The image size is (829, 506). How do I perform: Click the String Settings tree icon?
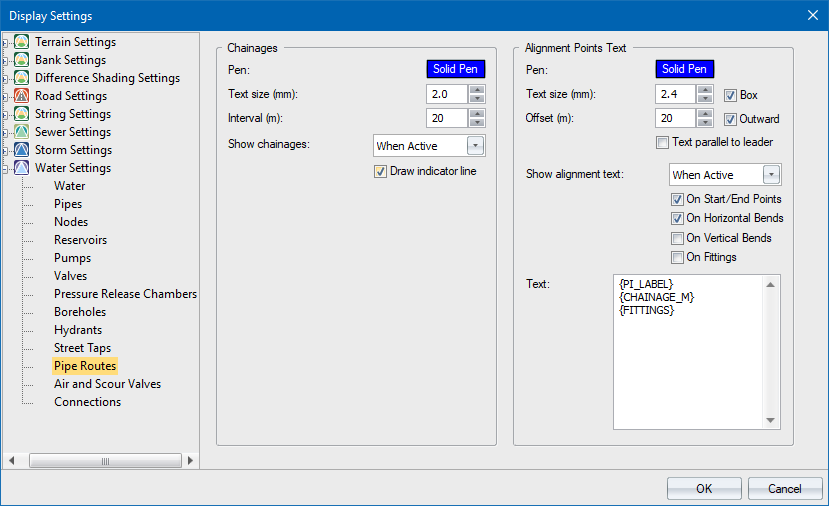click(x=22, y=114)
